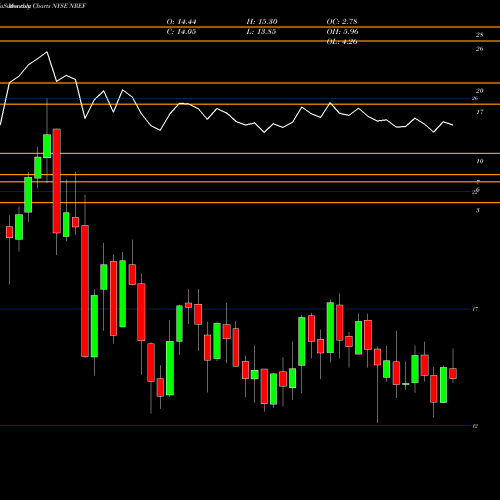Click the high value 'H: 15.30'

(x=262, y=22)
